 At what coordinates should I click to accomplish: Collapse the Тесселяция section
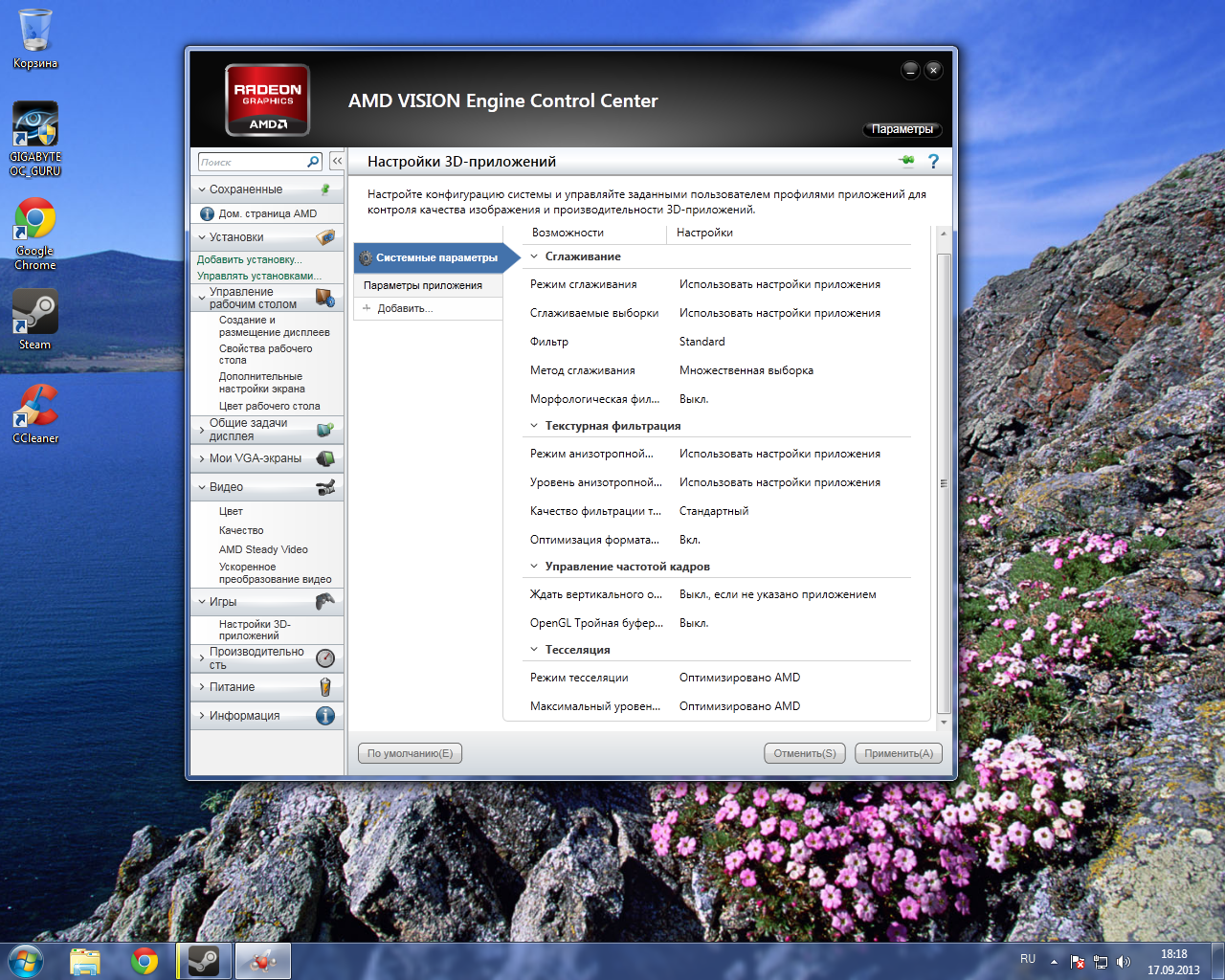[x=534, y=650]
